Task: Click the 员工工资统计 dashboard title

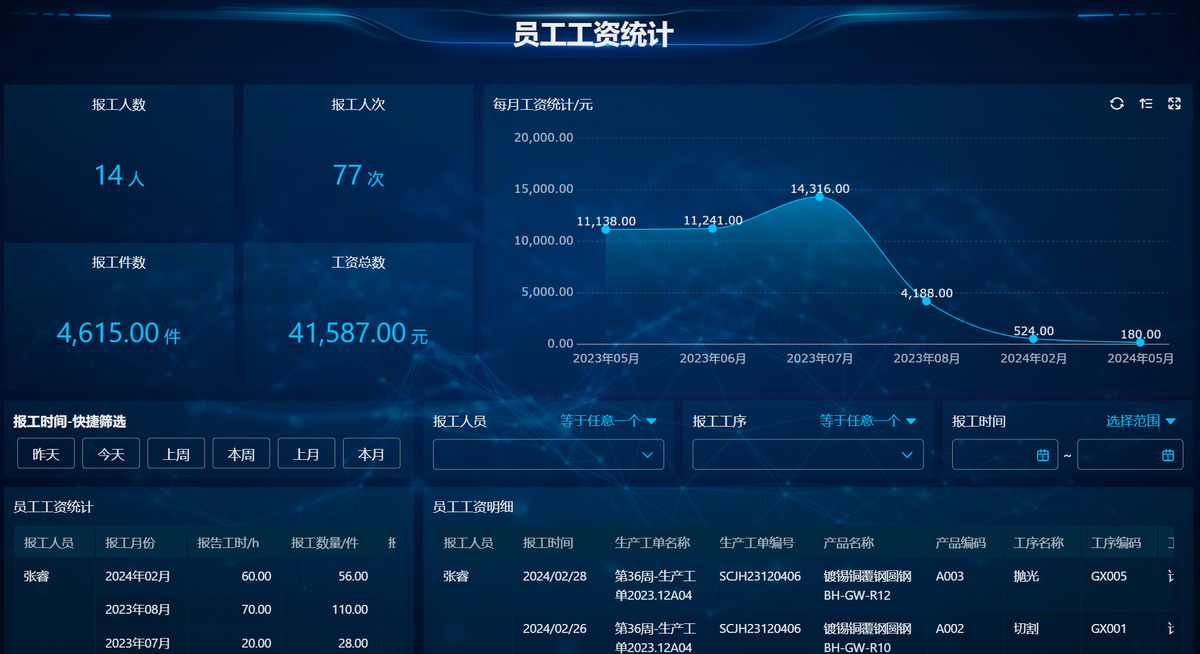Action: coord(594,34)
